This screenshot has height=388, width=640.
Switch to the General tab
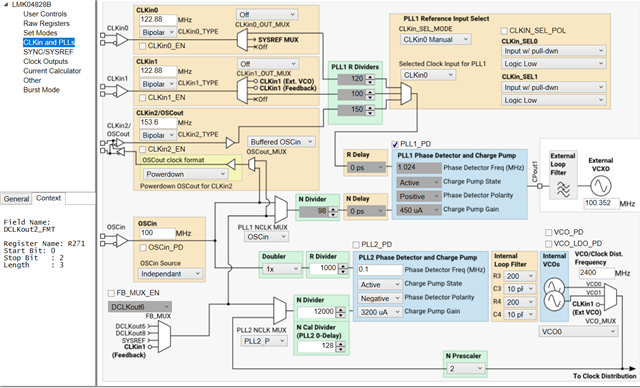[x=16, y=199]
